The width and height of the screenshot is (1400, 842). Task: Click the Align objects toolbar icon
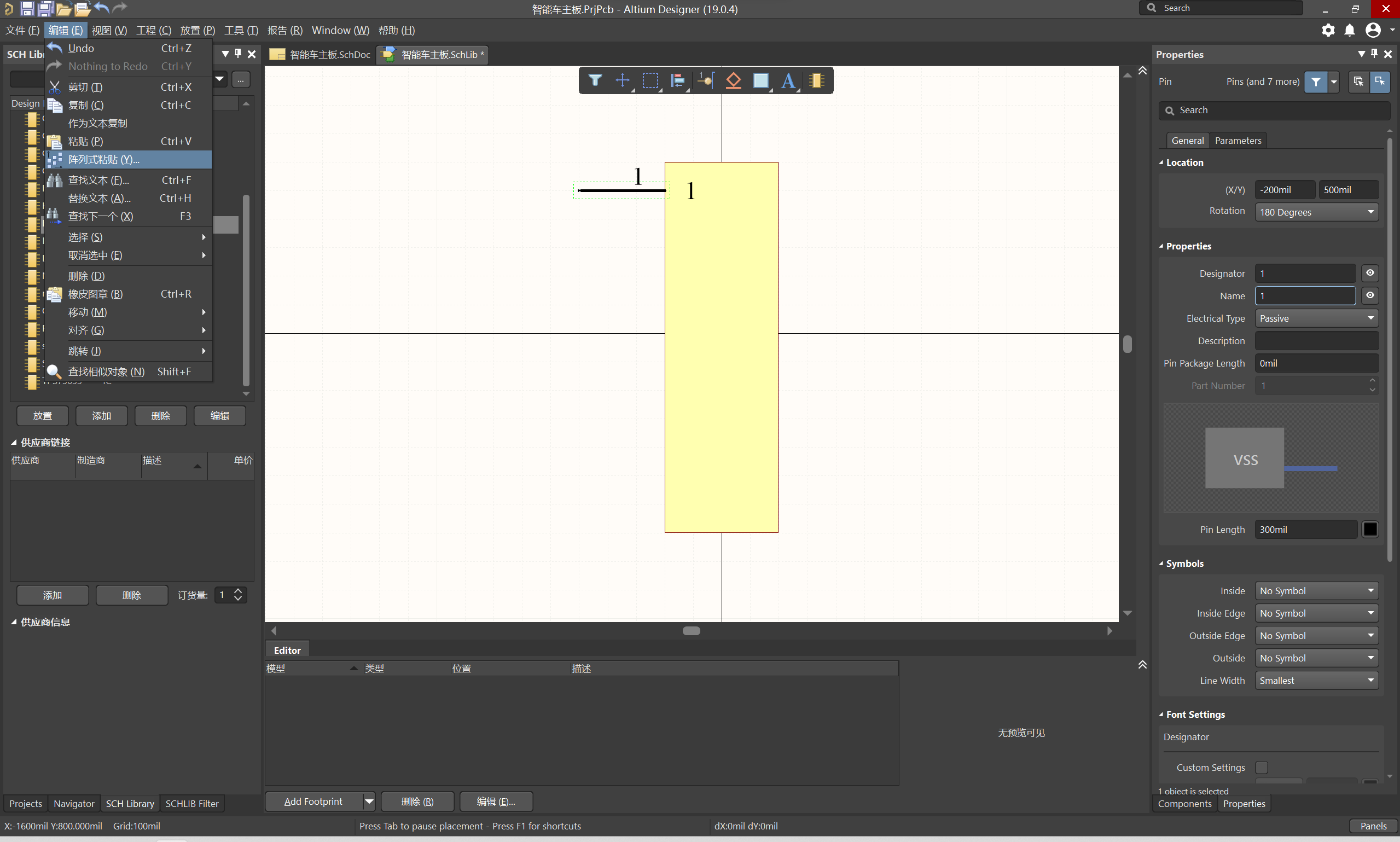(x=678, y=80)
